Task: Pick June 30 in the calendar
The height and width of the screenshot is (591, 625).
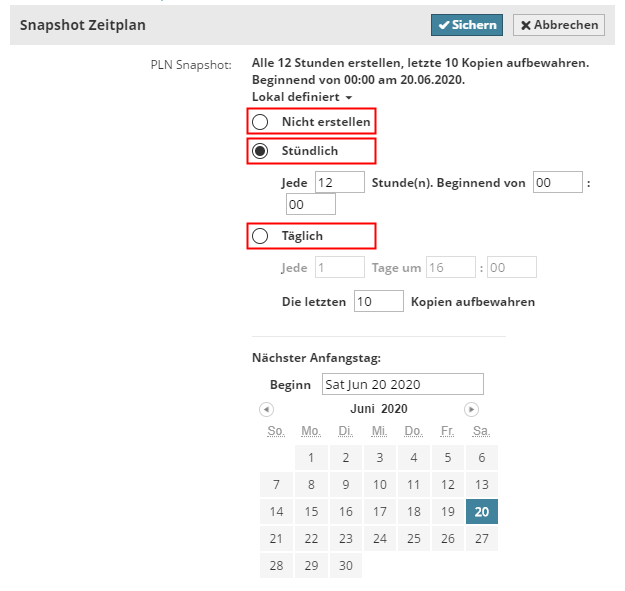Action: tap(345, 565)
